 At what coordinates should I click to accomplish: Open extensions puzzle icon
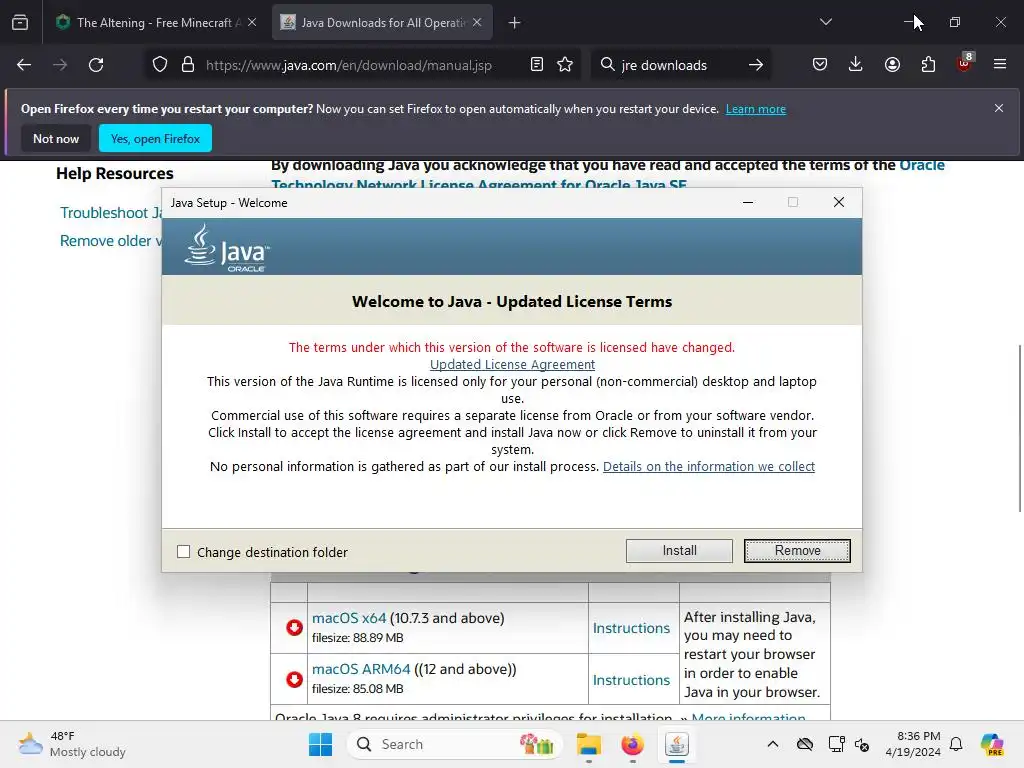point(928,65)
